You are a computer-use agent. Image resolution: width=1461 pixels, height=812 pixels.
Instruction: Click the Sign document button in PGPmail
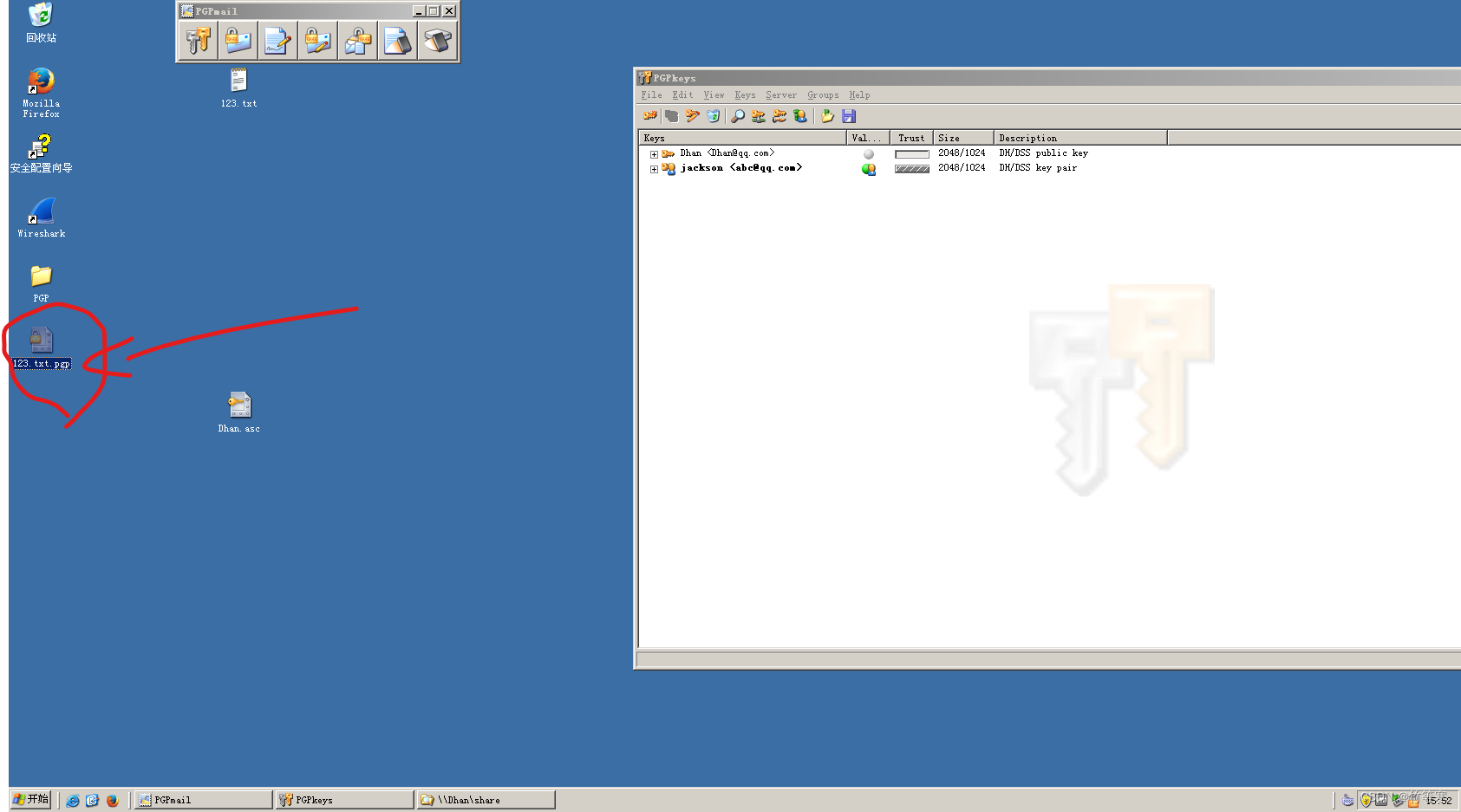point(277,41)
